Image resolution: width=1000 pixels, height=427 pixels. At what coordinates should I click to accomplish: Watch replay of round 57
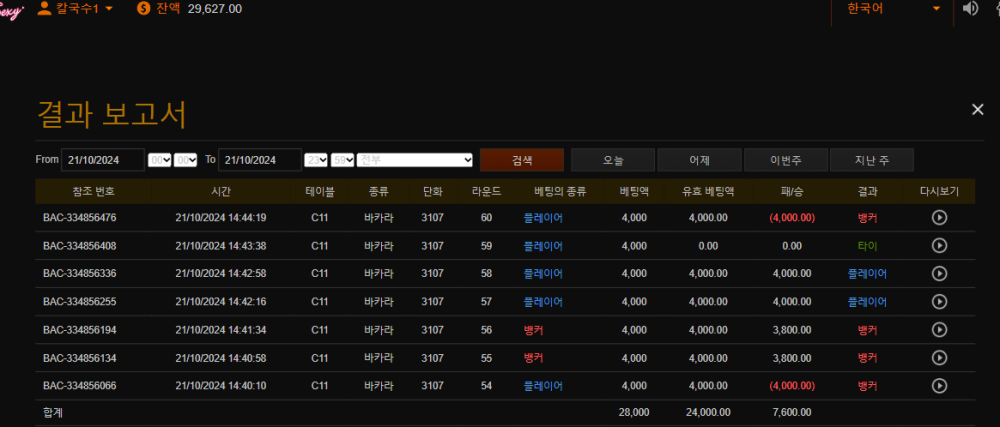939,301
